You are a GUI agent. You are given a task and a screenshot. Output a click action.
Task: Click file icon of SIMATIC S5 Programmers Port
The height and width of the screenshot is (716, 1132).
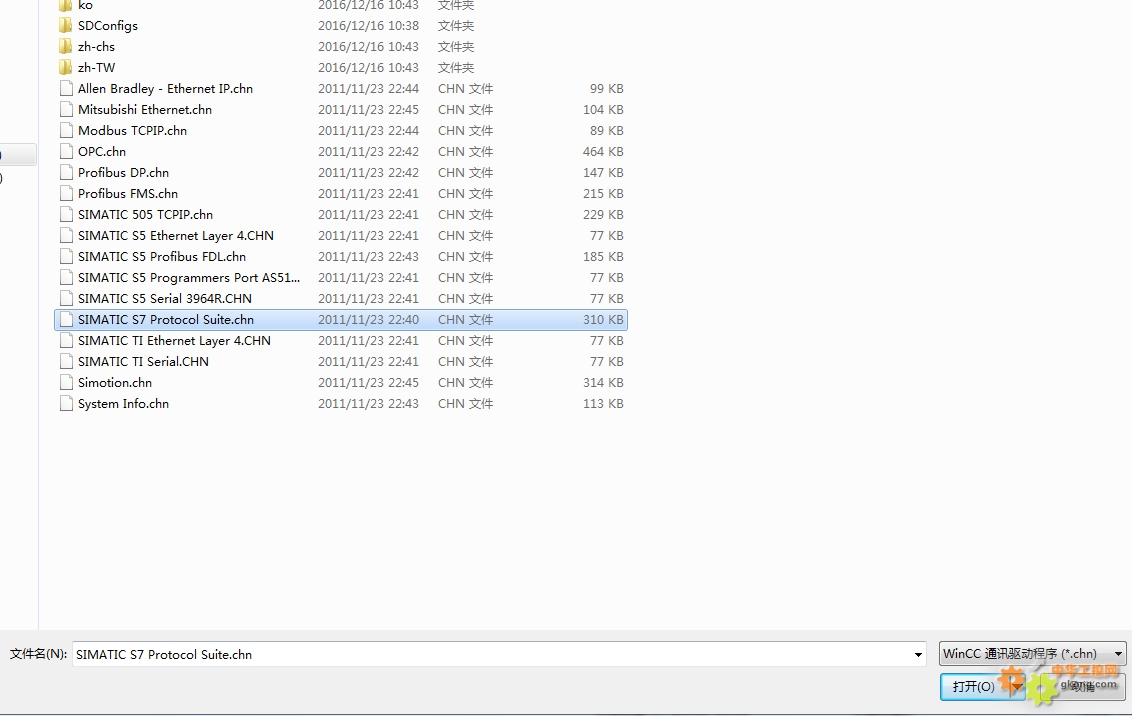66,277
